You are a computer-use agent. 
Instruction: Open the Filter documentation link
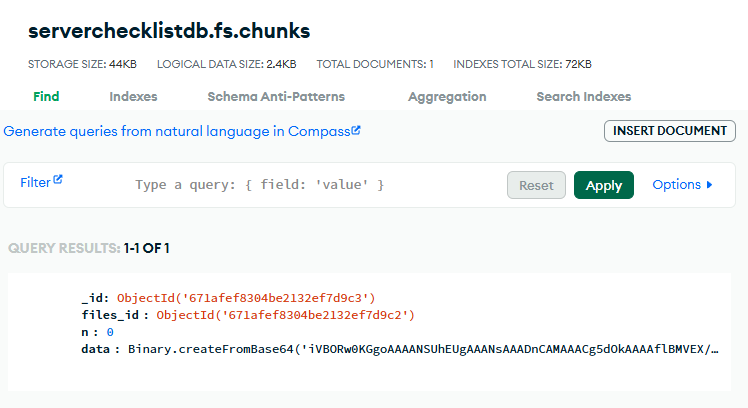pyautogui.click(x=41, y=182)
